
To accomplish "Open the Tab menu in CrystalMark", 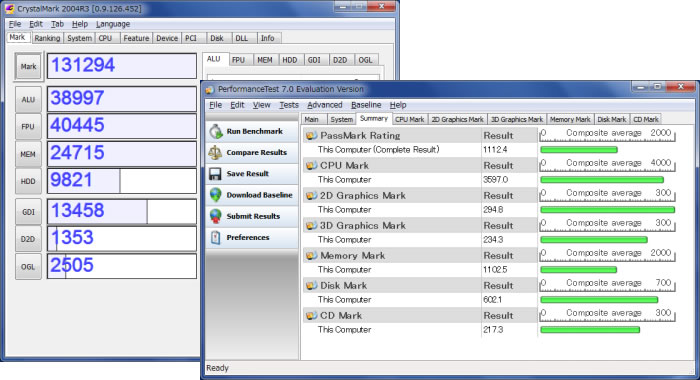I will [x=57, y=24].
